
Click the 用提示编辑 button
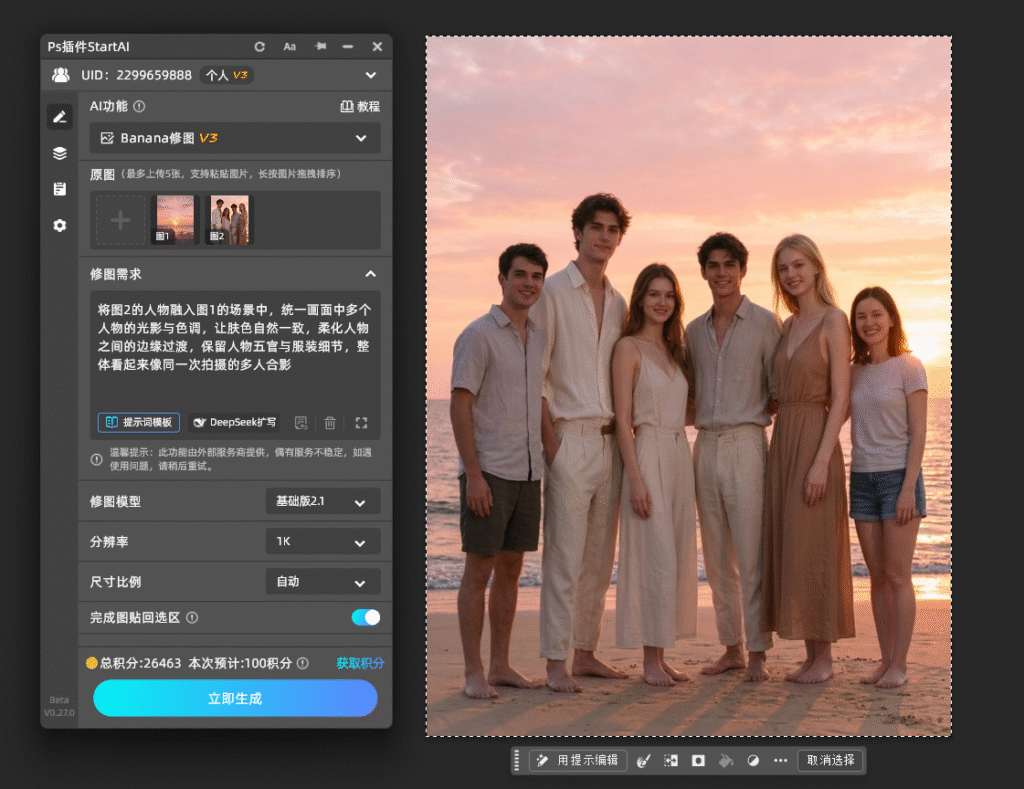[577, 760]
